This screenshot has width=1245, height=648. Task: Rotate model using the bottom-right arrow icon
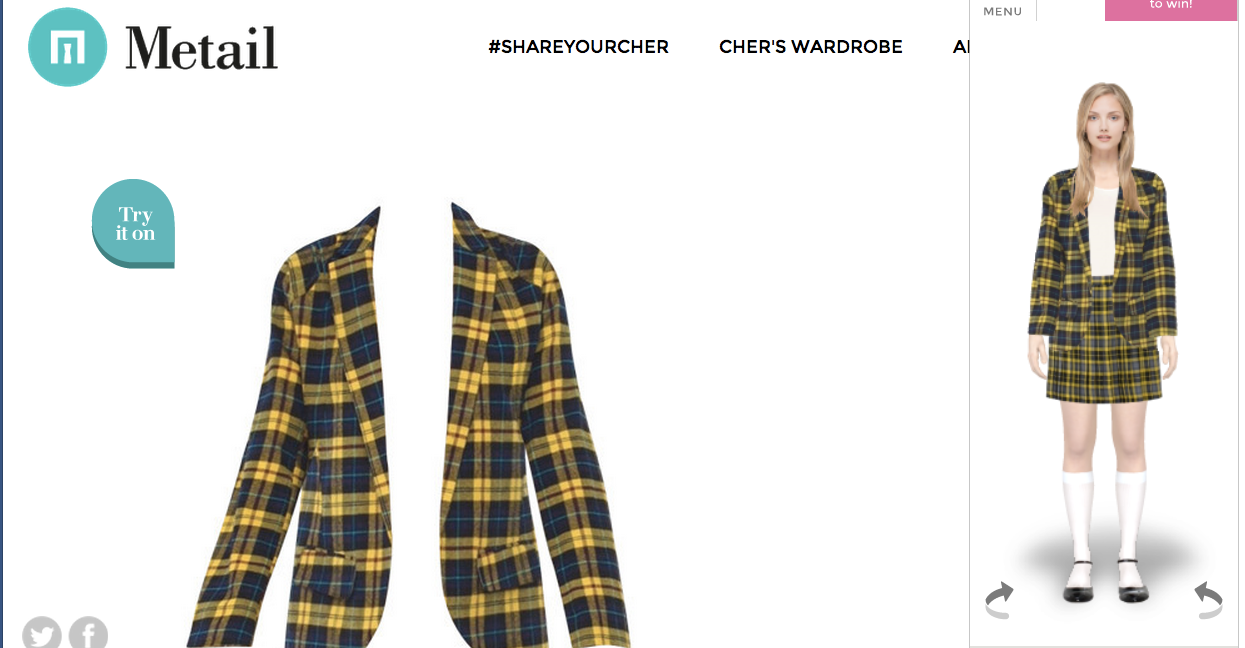pos(1209,600)
